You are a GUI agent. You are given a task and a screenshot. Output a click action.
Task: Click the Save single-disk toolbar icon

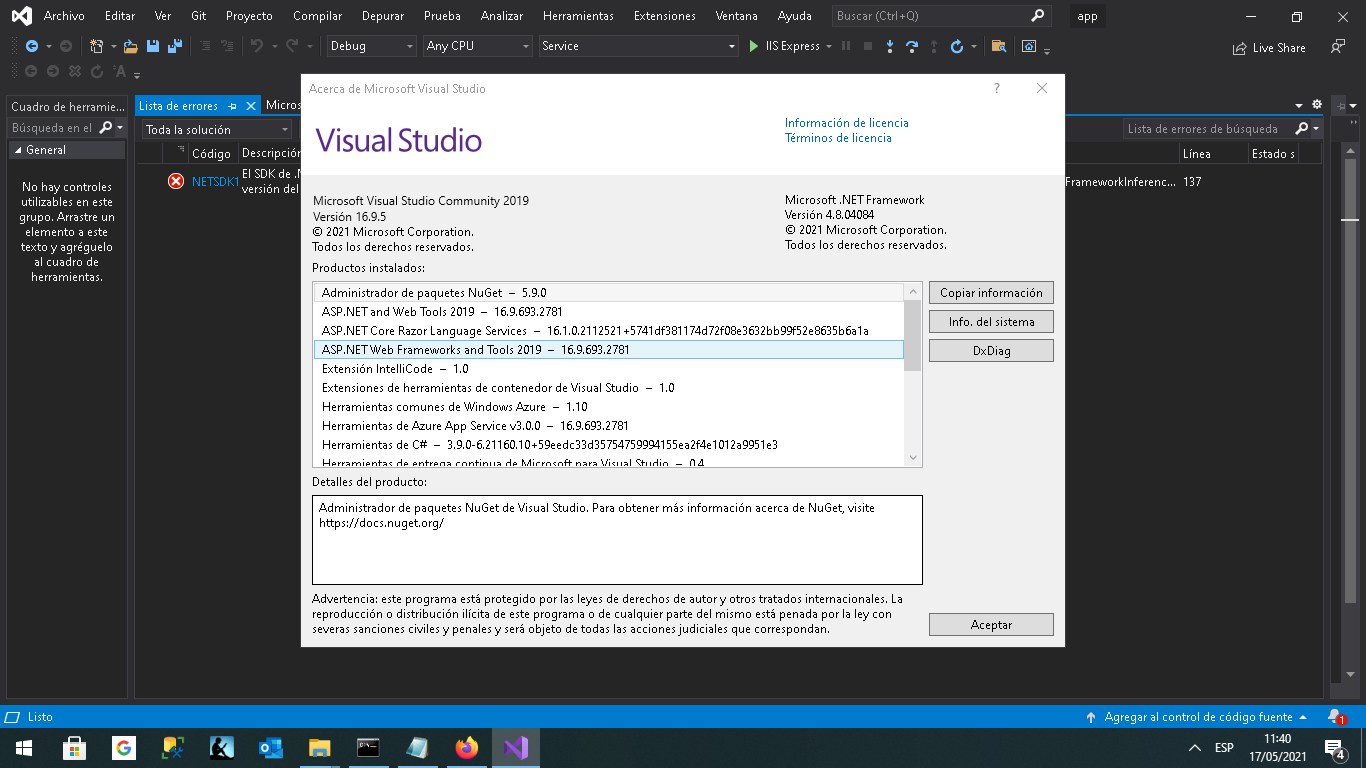tap(153, 46)
